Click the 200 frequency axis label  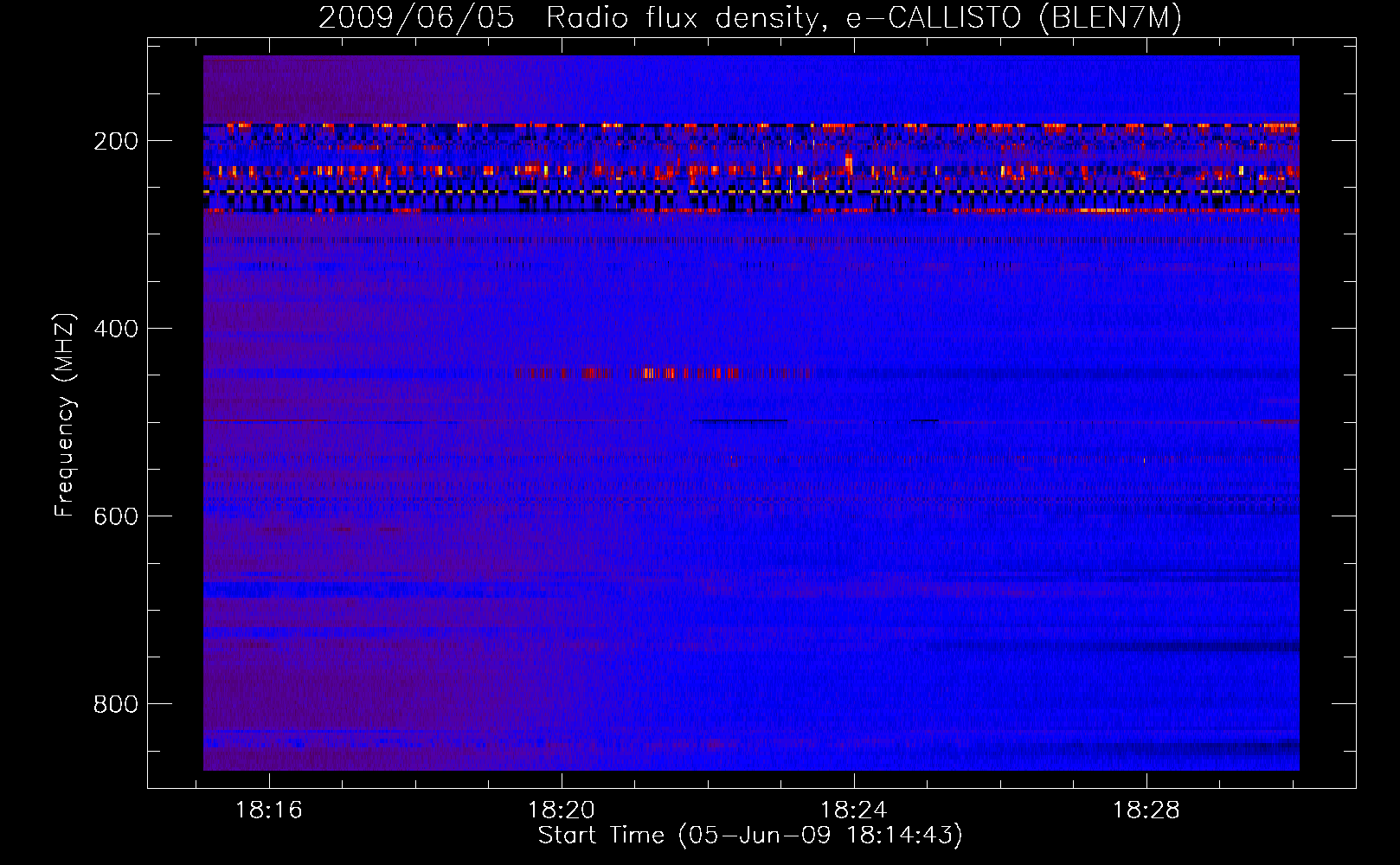click(116, 141)
